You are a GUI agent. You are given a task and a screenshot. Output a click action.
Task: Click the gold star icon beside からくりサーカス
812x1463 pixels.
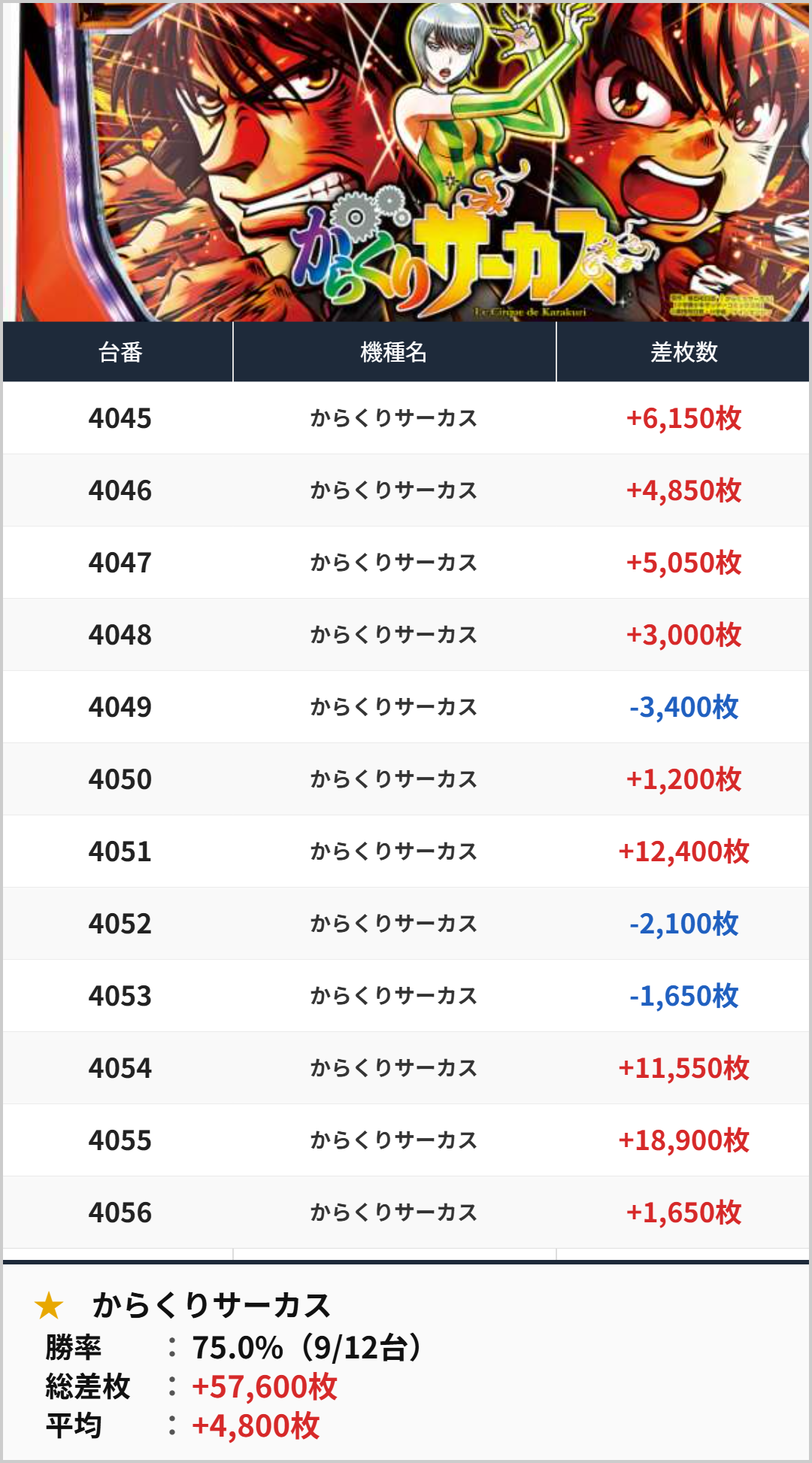(49, 1306)
